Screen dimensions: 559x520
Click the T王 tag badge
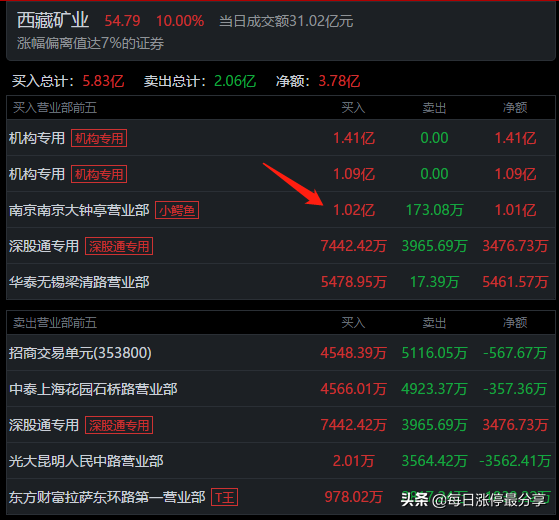[225, 497]
